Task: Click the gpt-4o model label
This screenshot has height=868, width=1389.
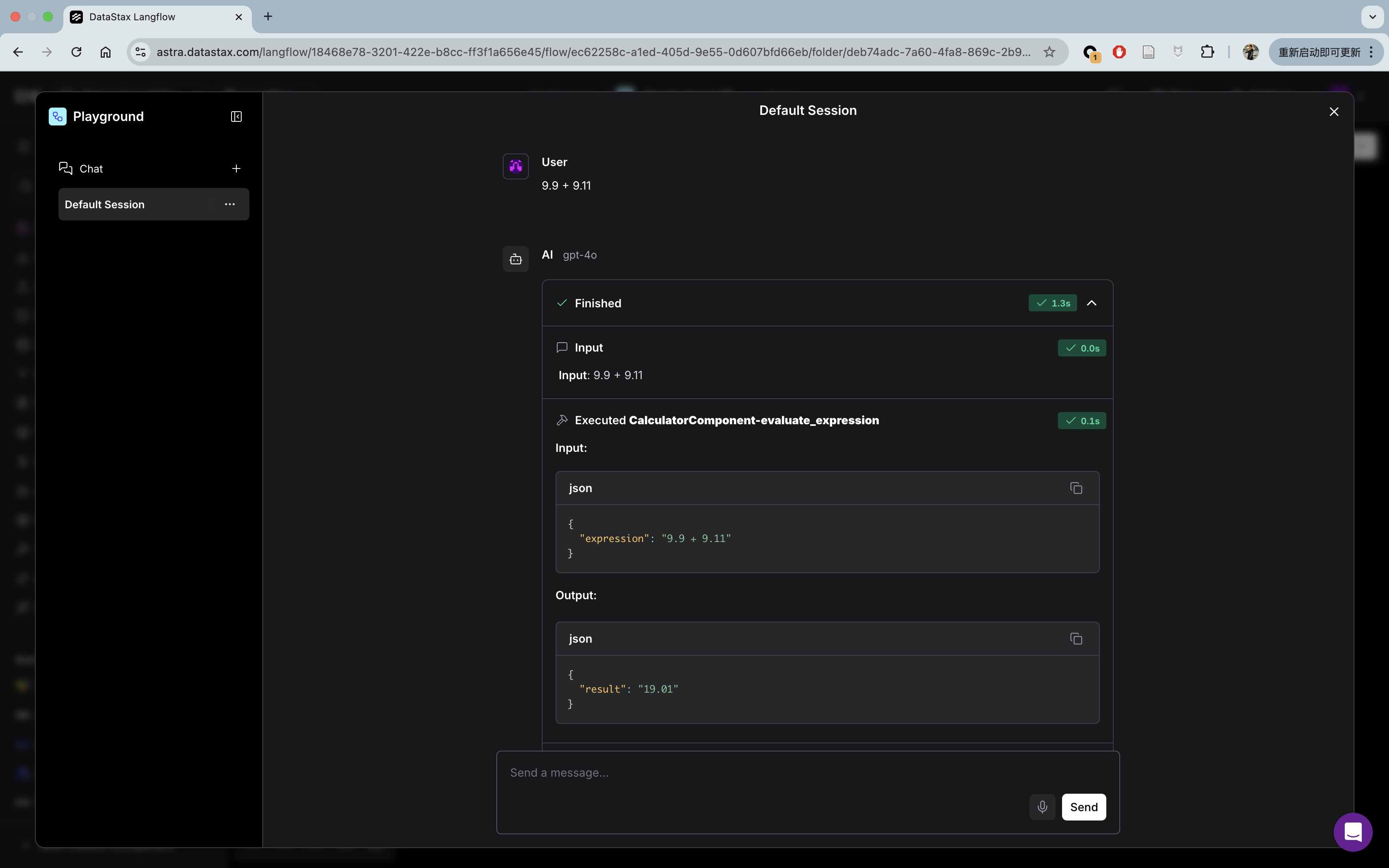Action: click(x=580, y=255)
